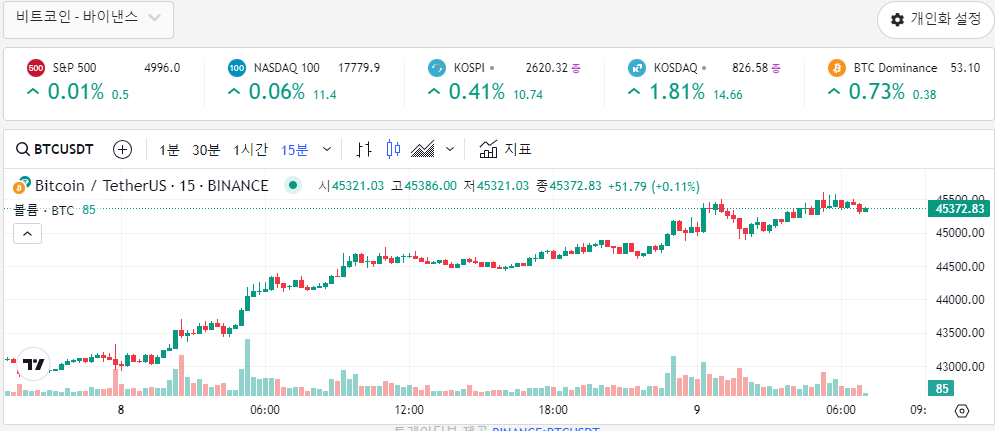This screenshot has width=995, height=431.
Task: Click the 볼륨 · BTC indicator label
Action: point(44,210)
